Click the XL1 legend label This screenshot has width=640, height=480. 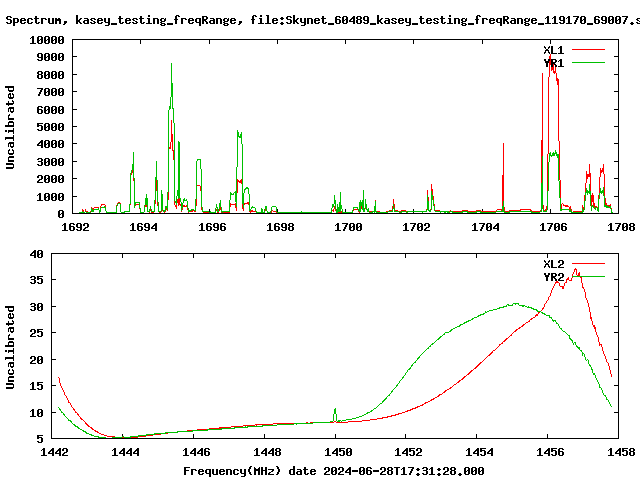[x=553, y=50]
